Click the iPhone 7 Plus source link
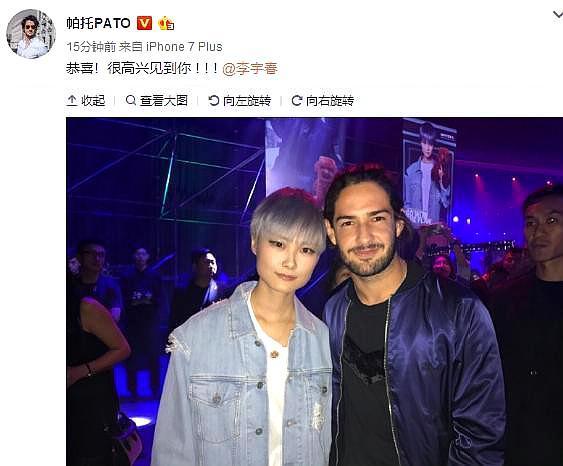This screenshot has height=466, width=563. tap(184, 47)
